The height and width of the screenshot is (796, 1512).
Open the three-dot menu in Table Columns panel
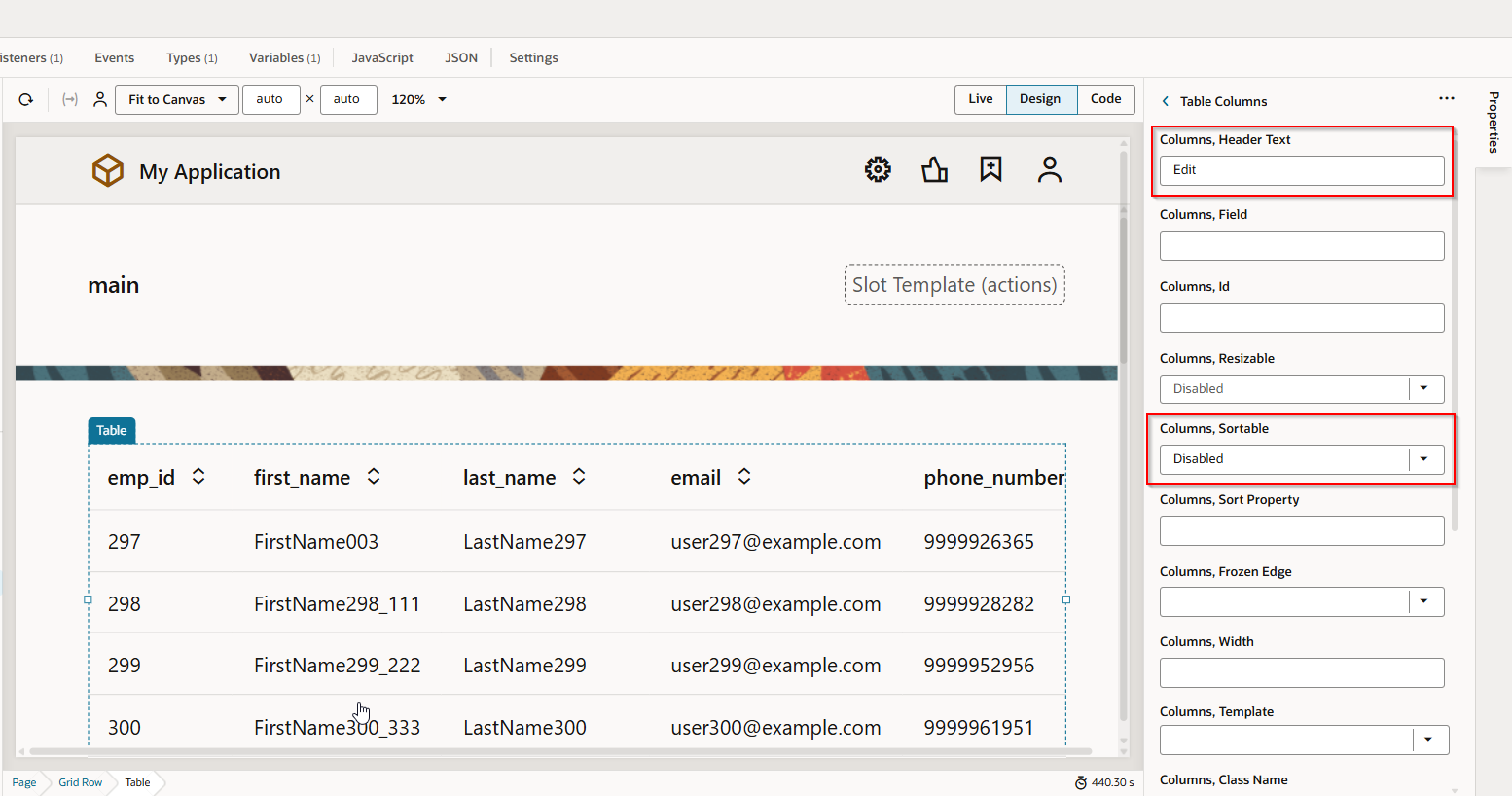click(1446, 99)
